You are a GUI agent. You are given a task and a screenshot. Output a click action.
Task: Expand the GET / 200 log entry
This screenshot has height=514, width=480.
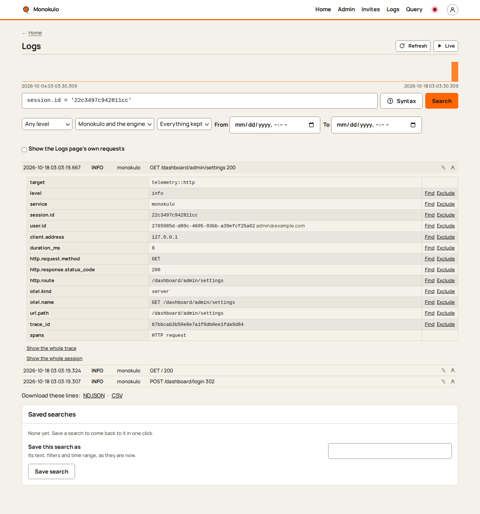click(x=239, y=371)
